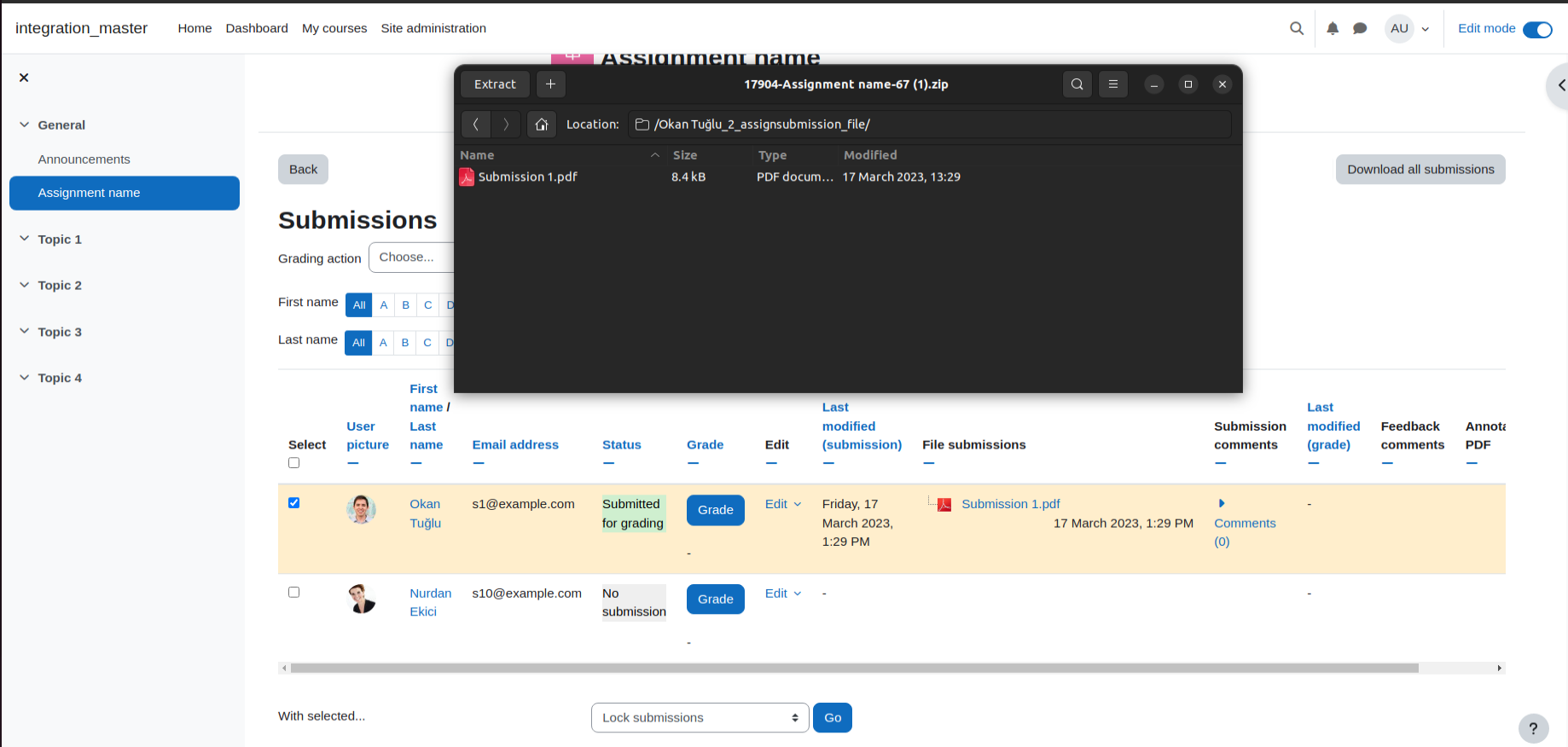Click the help question mark button
Screen dimensions: 1568x747
tap(1533, 728)
